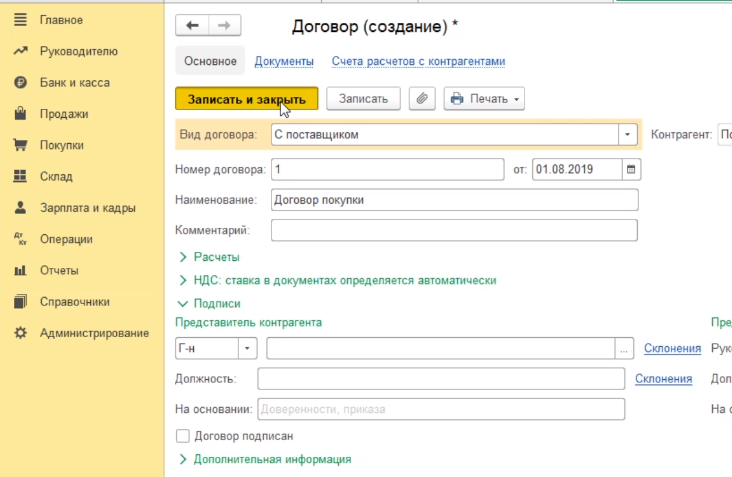Click the back navigation arrow
Screen dimensions: 732x477
[x=192, y=25]
